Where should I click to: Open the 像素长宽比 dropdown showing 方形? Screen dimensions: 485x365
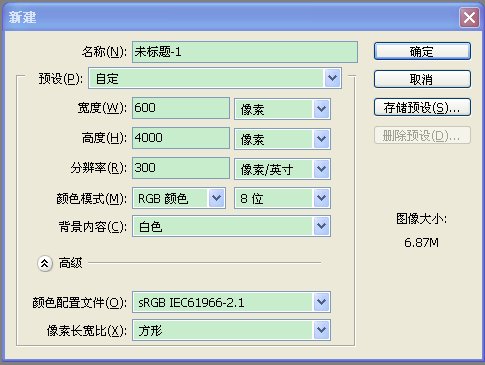(231, 330)
